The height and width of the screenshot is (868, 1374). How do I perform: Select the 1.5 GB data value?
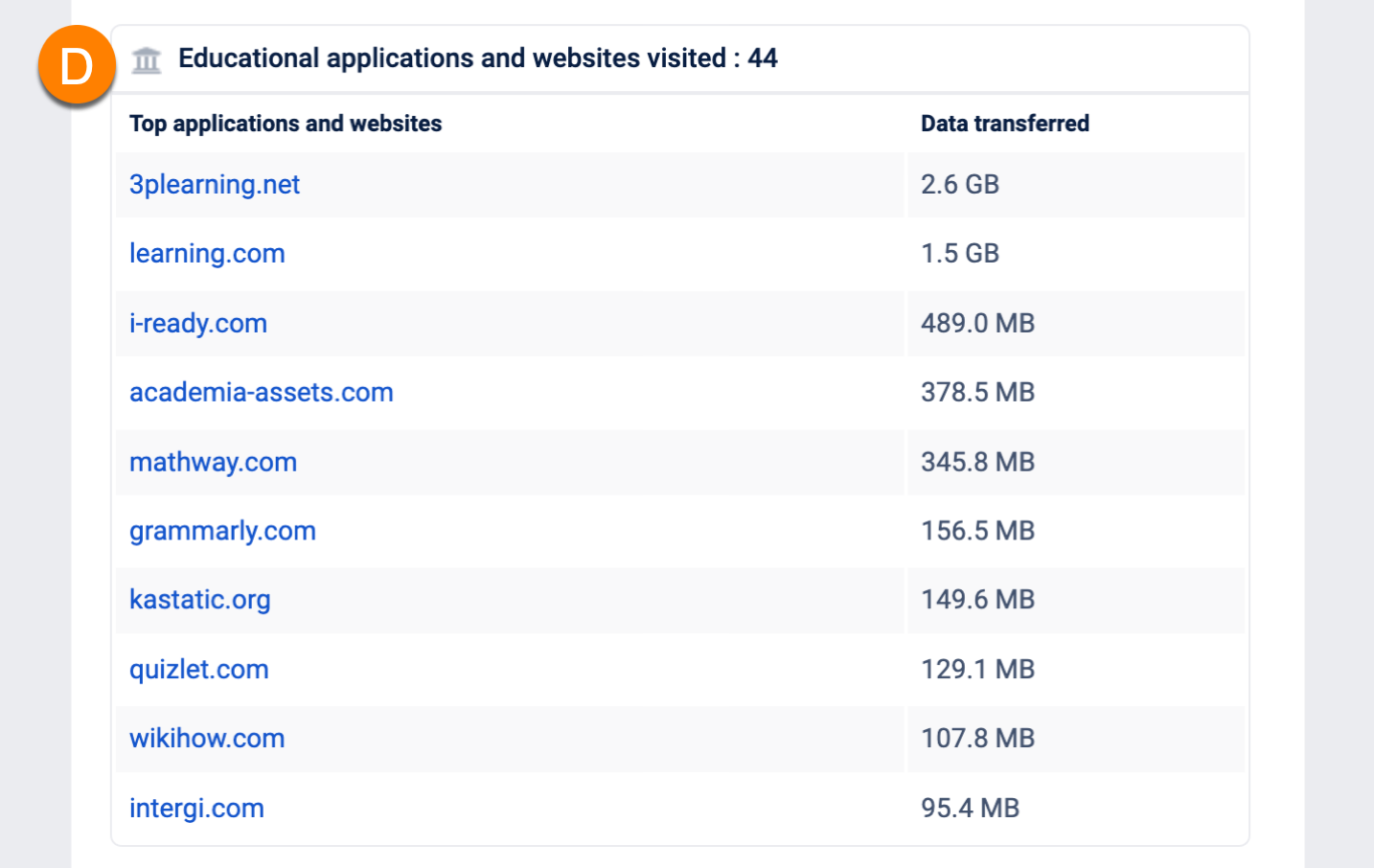click(960, 254)
